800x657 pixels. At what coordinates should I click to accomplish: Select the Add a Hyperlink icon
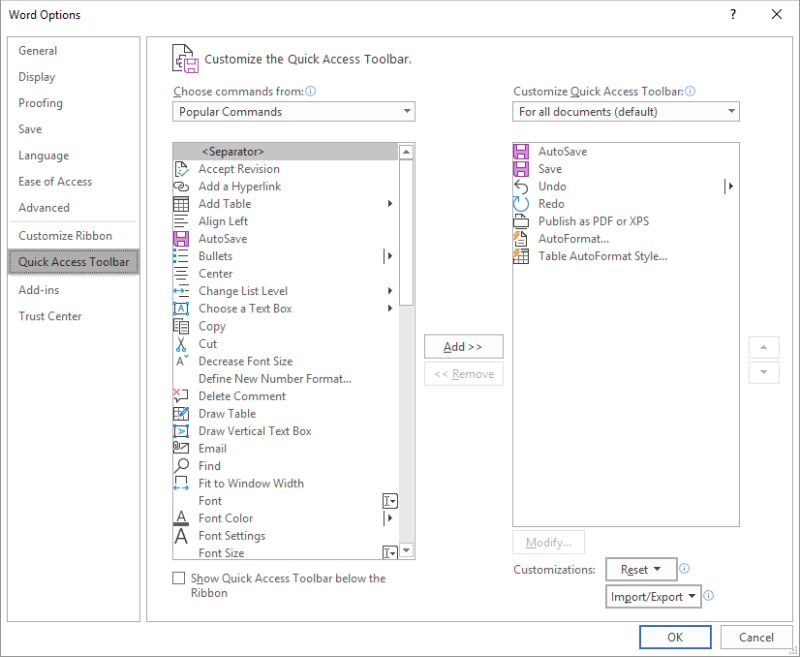coord(184,186)
